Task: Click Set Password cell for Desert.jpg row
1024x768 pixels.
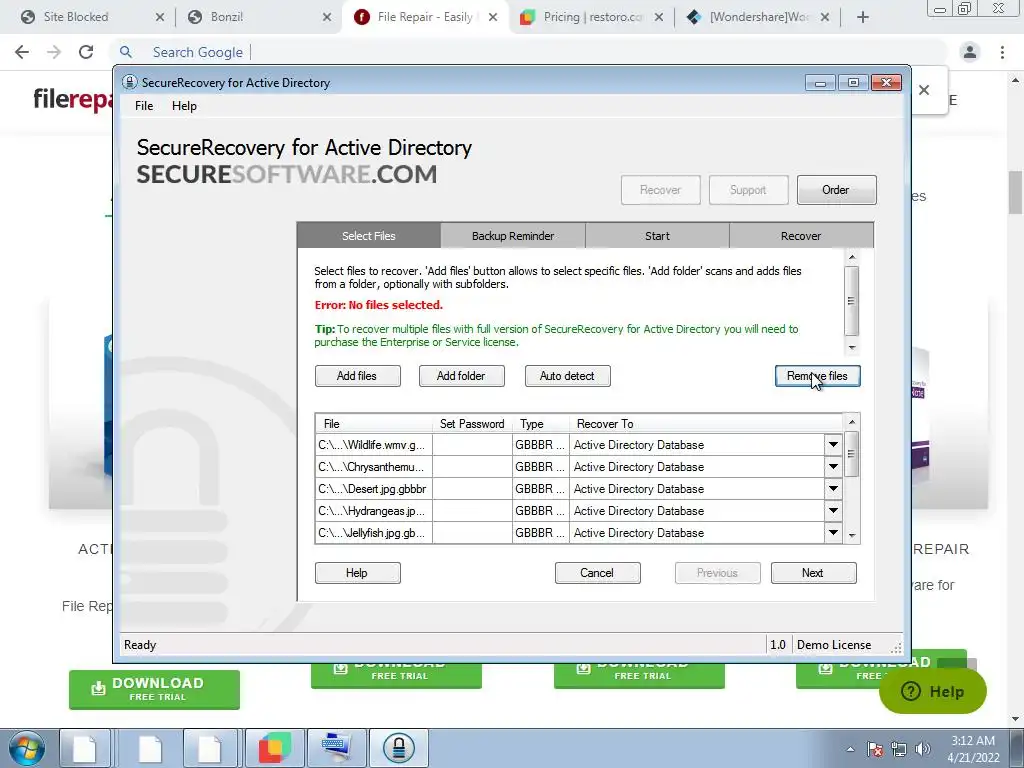Action: [472, 488]
